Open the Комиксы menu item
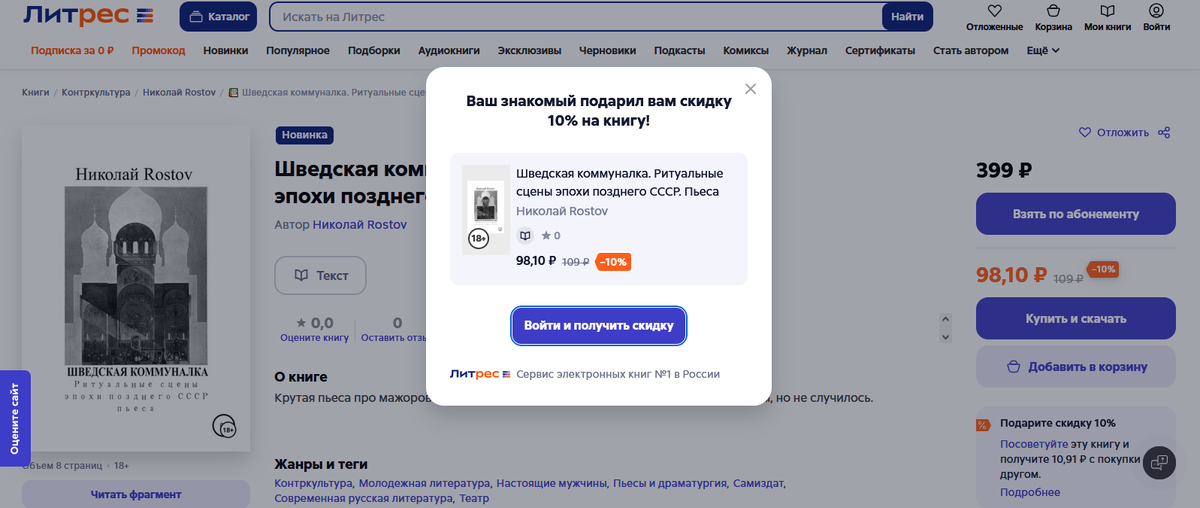The height and width of the screenshot is (508, 1200). coord(746,51)
